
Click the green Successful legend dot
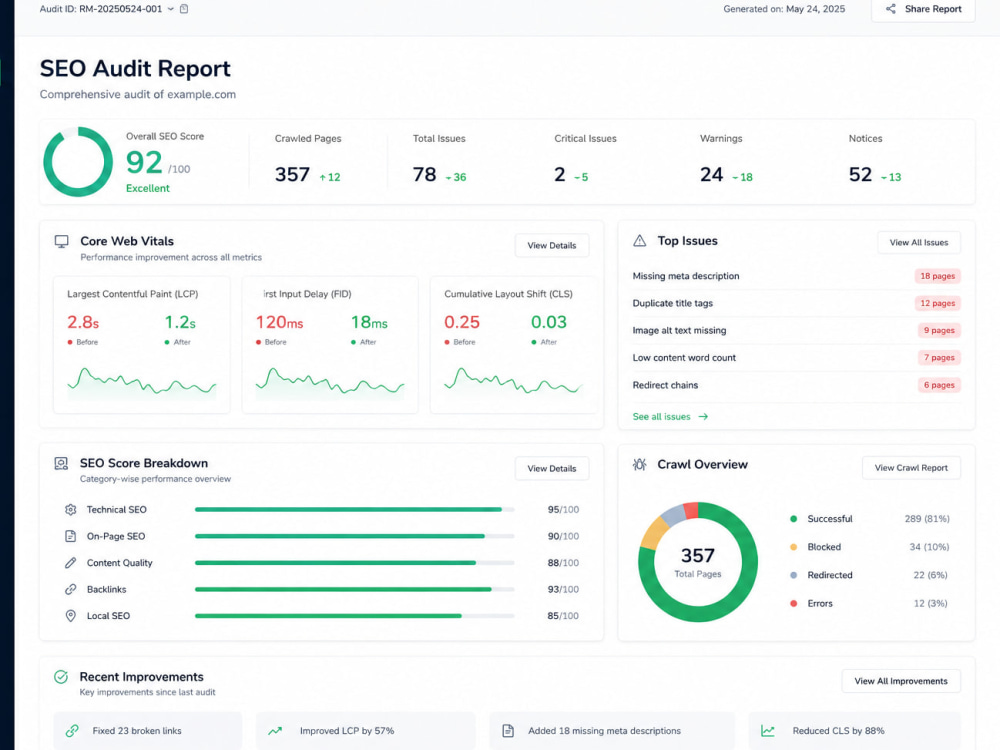(793, 518)
